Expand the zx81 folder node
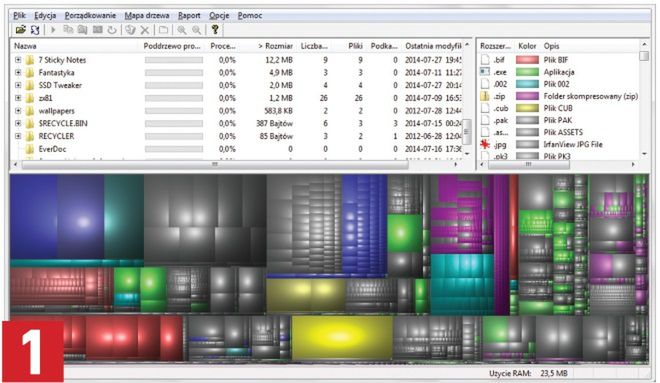660x383 pixels. pos(18,98)
